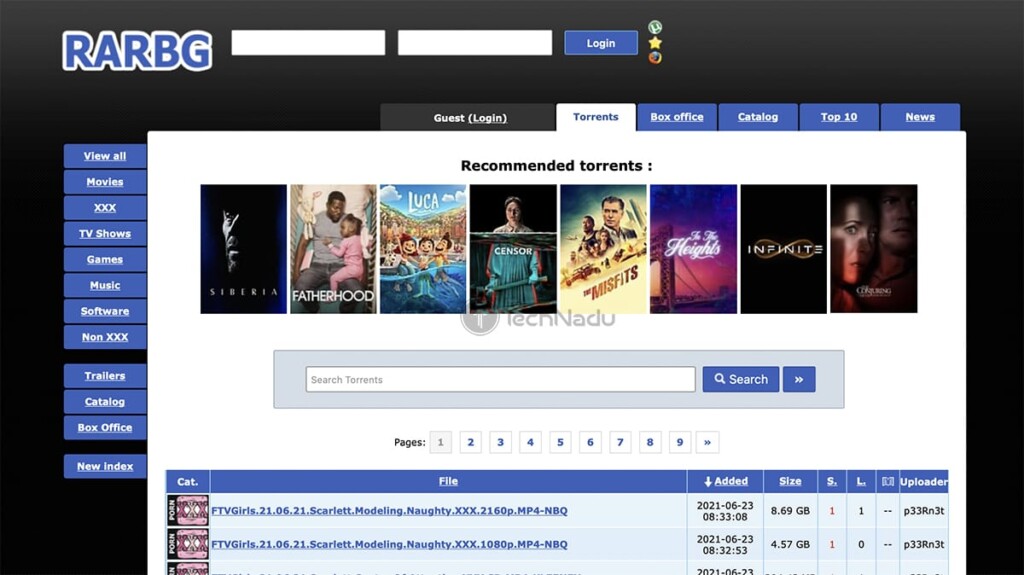Click the Search button
Image resolution: width=1024 pixels, height=575 pixels.
coord(741,380)
